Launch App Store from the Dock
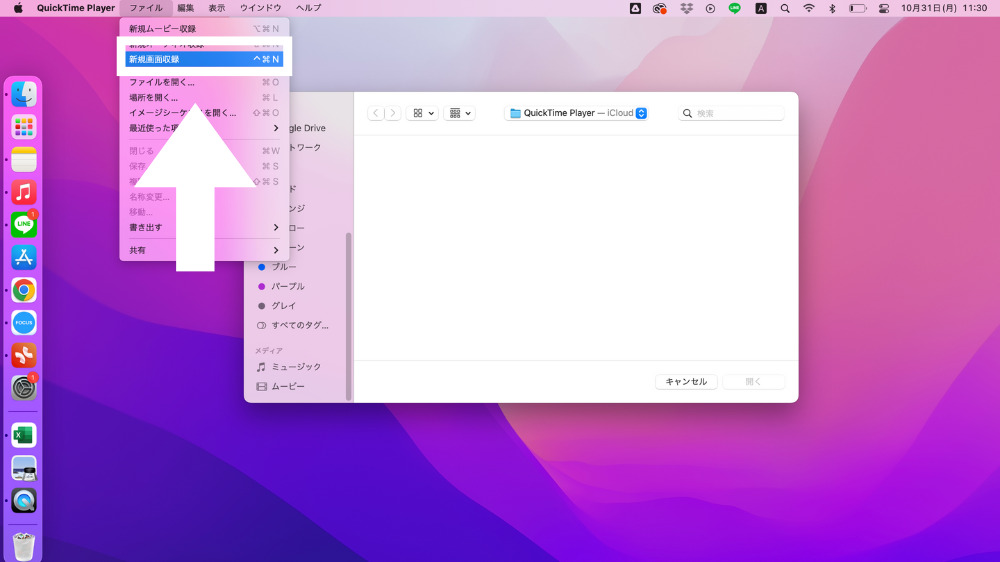Image resolution: width=1000 pixels, height=562 pixels. pos(24,257)
